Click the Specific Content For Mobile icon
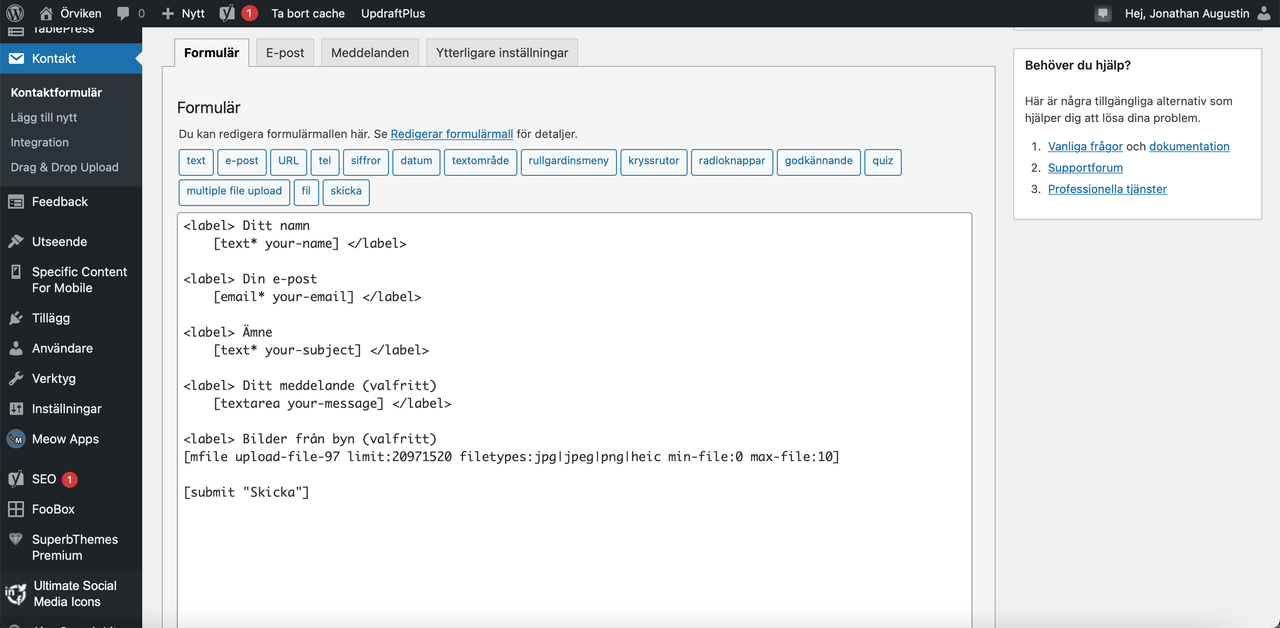Viewport: 1280px width, 628px height. tap(16, 272)
